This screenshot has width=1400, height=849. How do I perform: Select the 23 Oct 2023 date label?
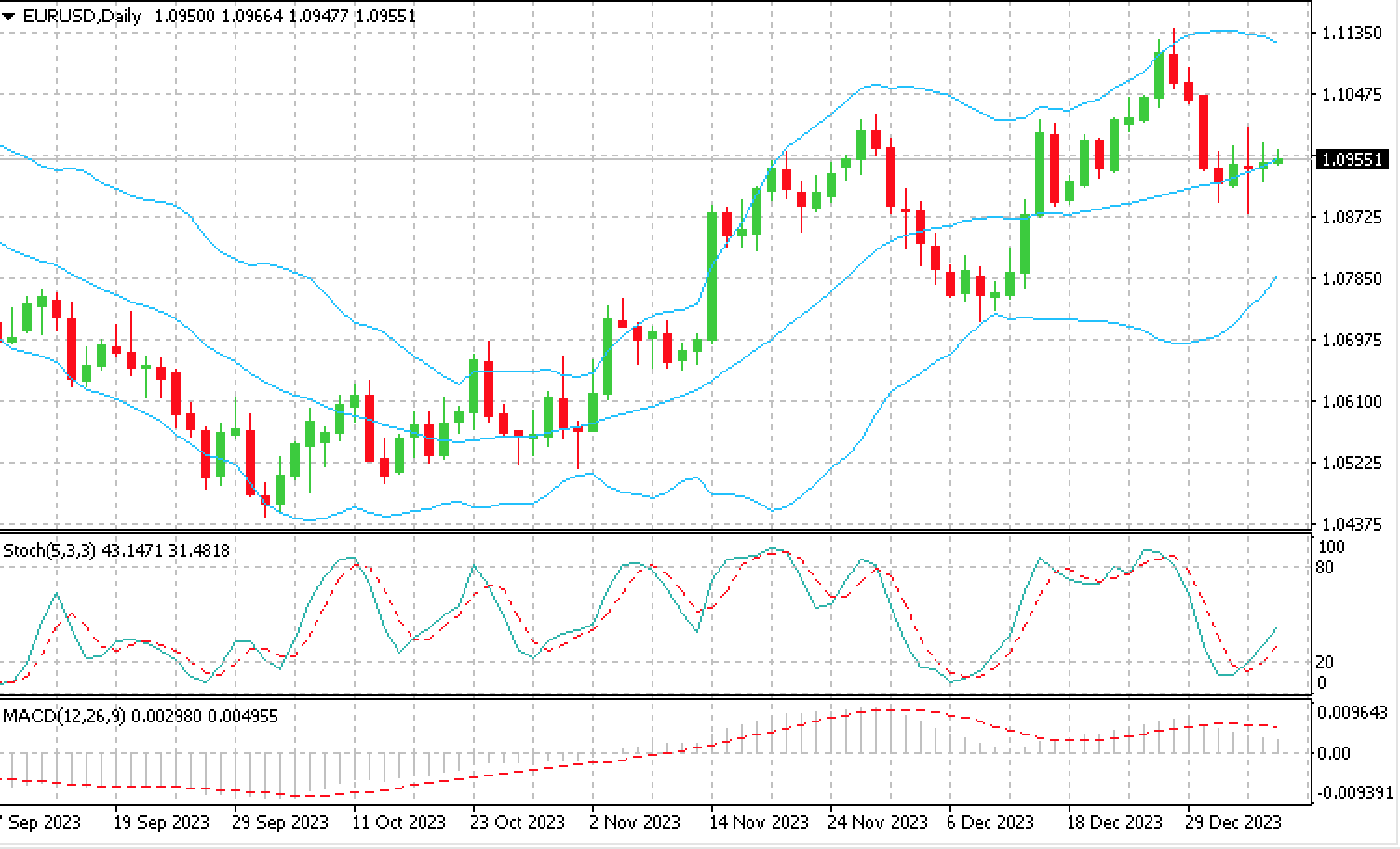[x=518, y=822]
